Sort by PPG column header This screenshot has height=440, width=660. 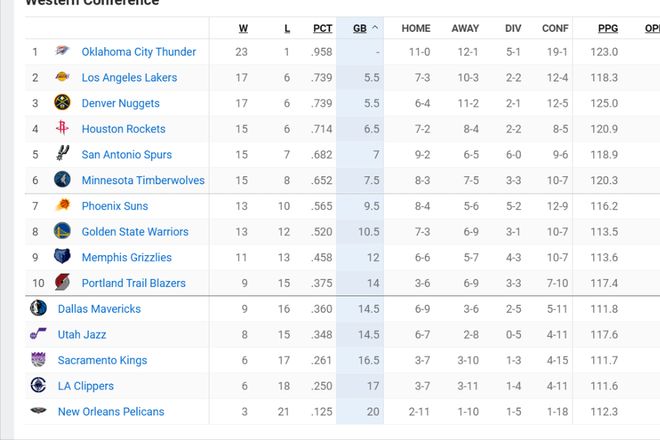(x=607, y=29)
